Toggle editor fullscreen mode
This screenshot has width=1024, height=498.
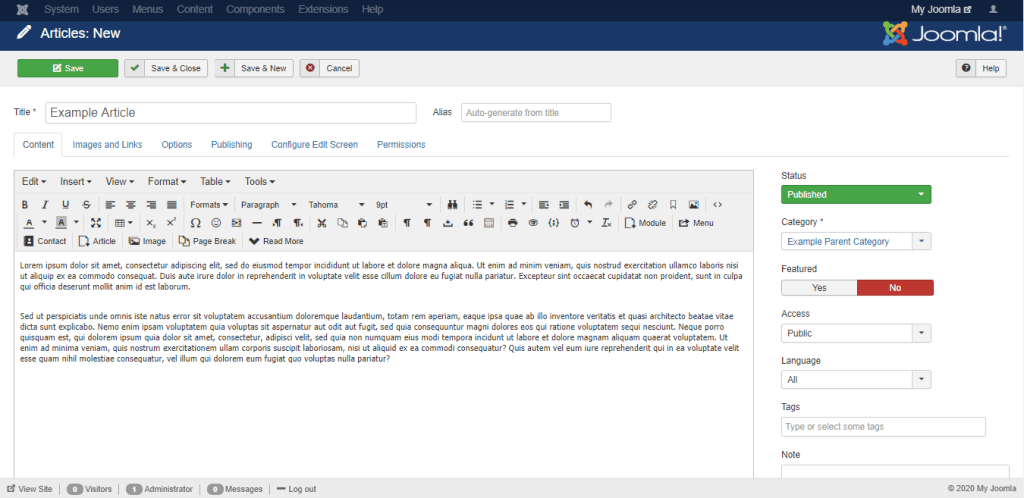click(96, 223)
